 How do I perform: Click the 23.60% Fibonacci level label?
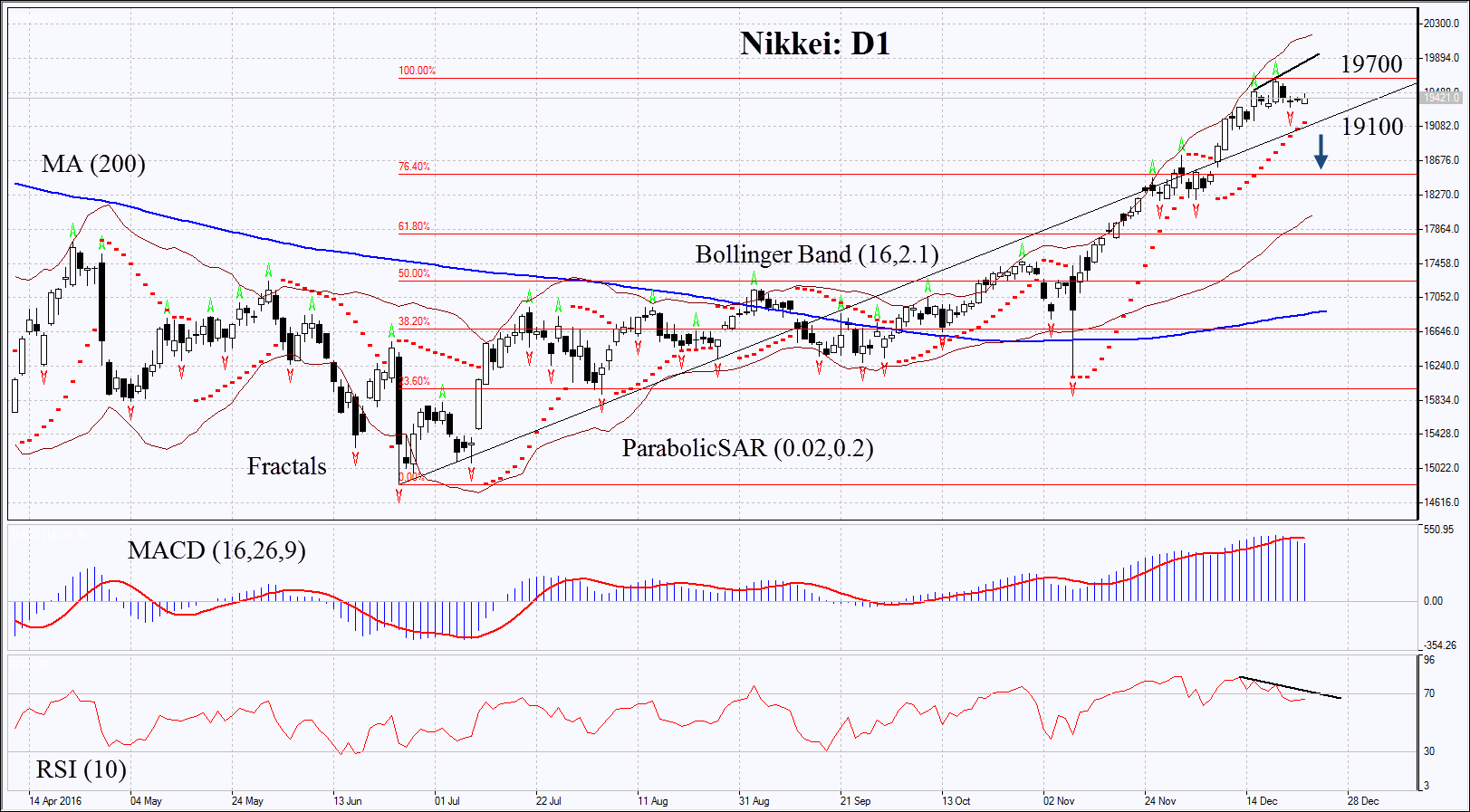[x=415, y=381]
